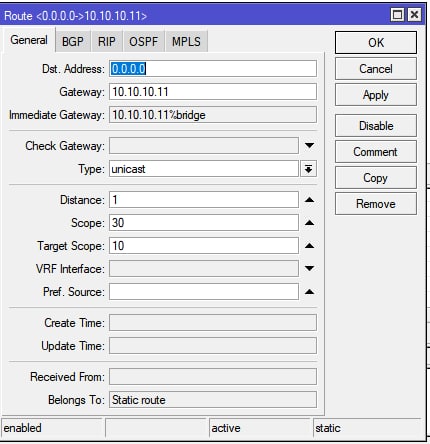Click the 'static' status bar text
The height and width of the screenshot is (444, 430).
328,428
